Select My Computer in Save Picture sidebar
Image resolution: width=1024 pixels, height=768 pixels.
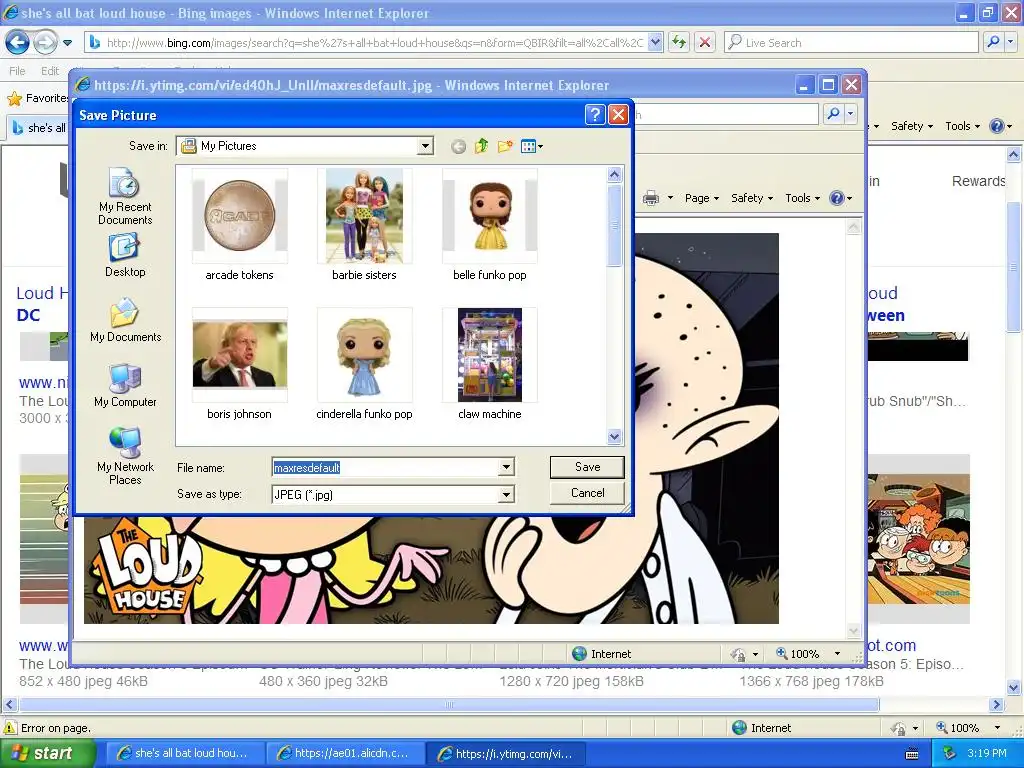pos(125,385)
